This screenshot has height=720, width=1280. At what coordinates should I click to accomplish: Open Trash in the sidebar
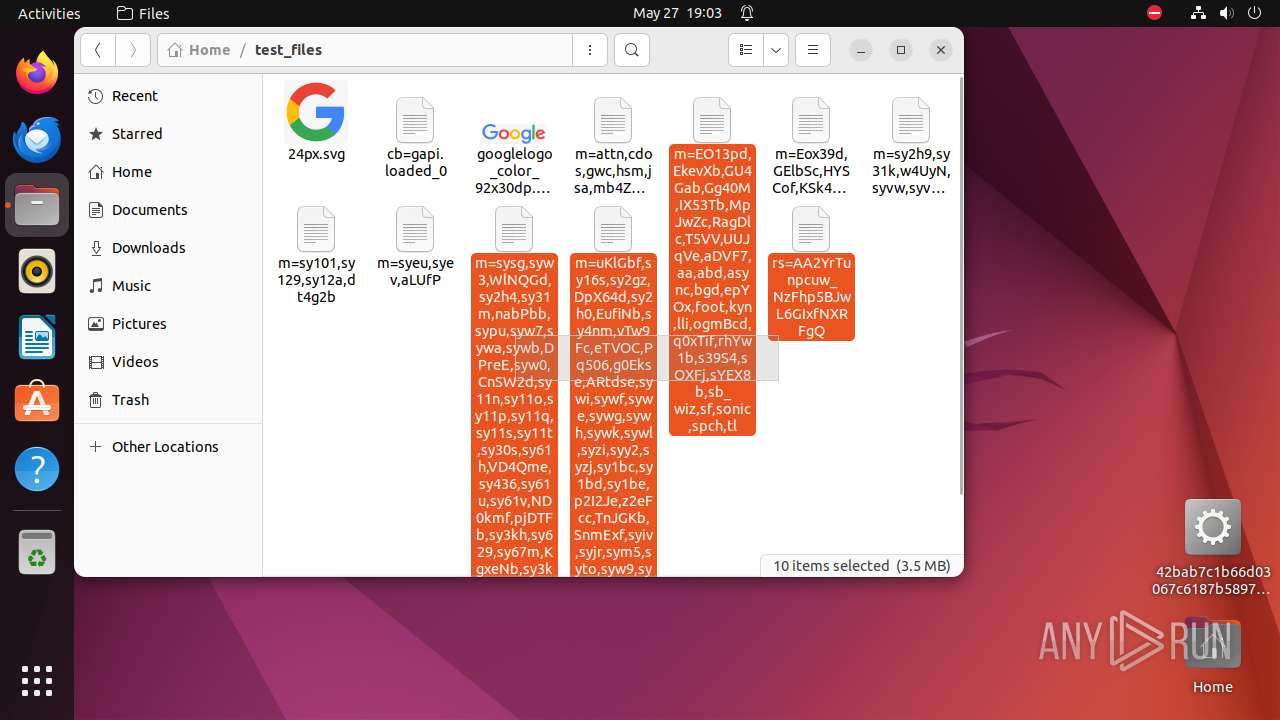pos(167,400)
